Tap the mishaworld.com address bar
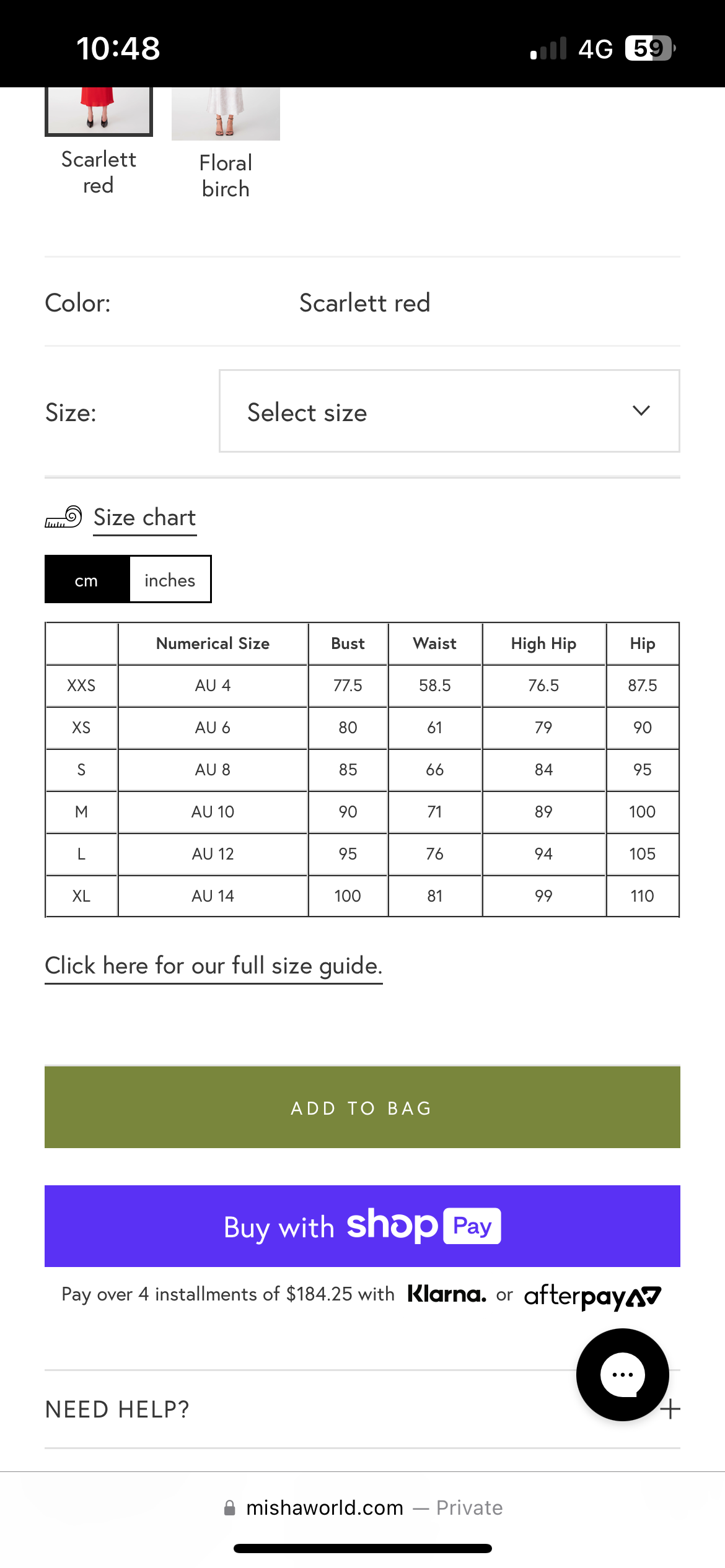 pos(325,1507)
